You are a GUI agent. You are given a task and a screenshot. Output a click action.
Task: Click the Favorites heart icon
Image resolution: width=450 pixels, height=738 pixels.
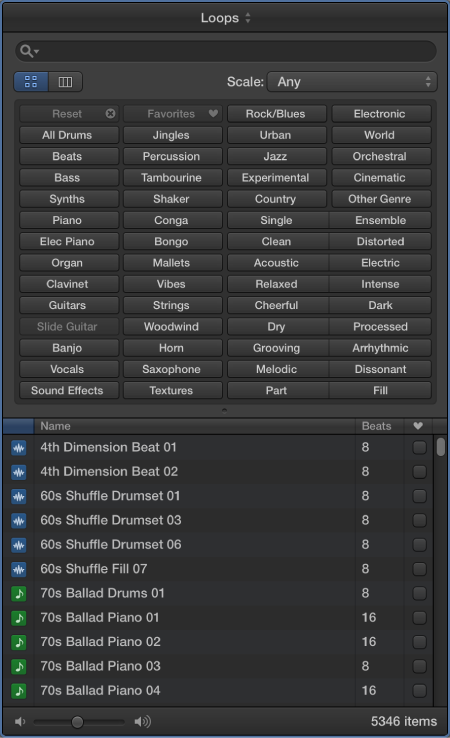213,113
